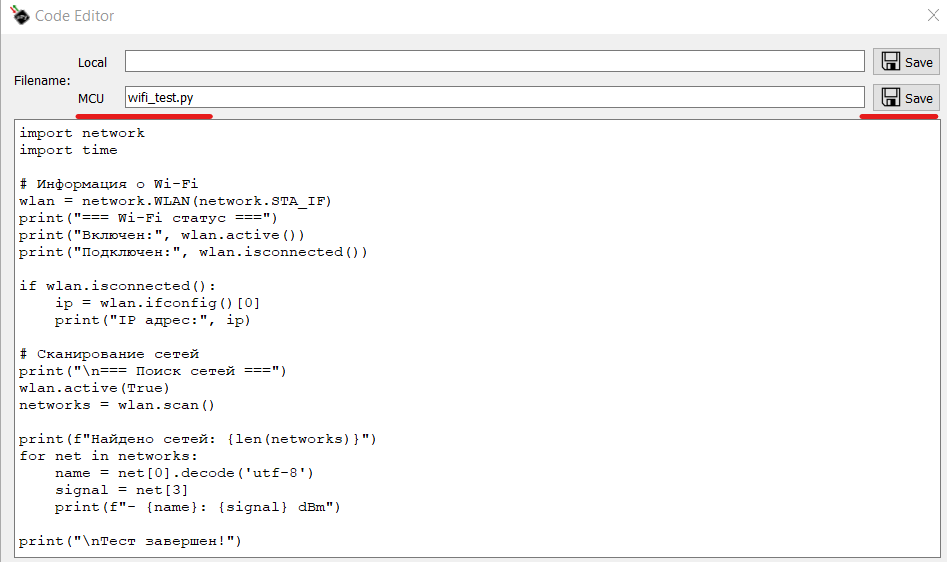Click the line printing "Найдено сетей:"
Viewport: 947px width, 562px height.
tap(197, 439)
